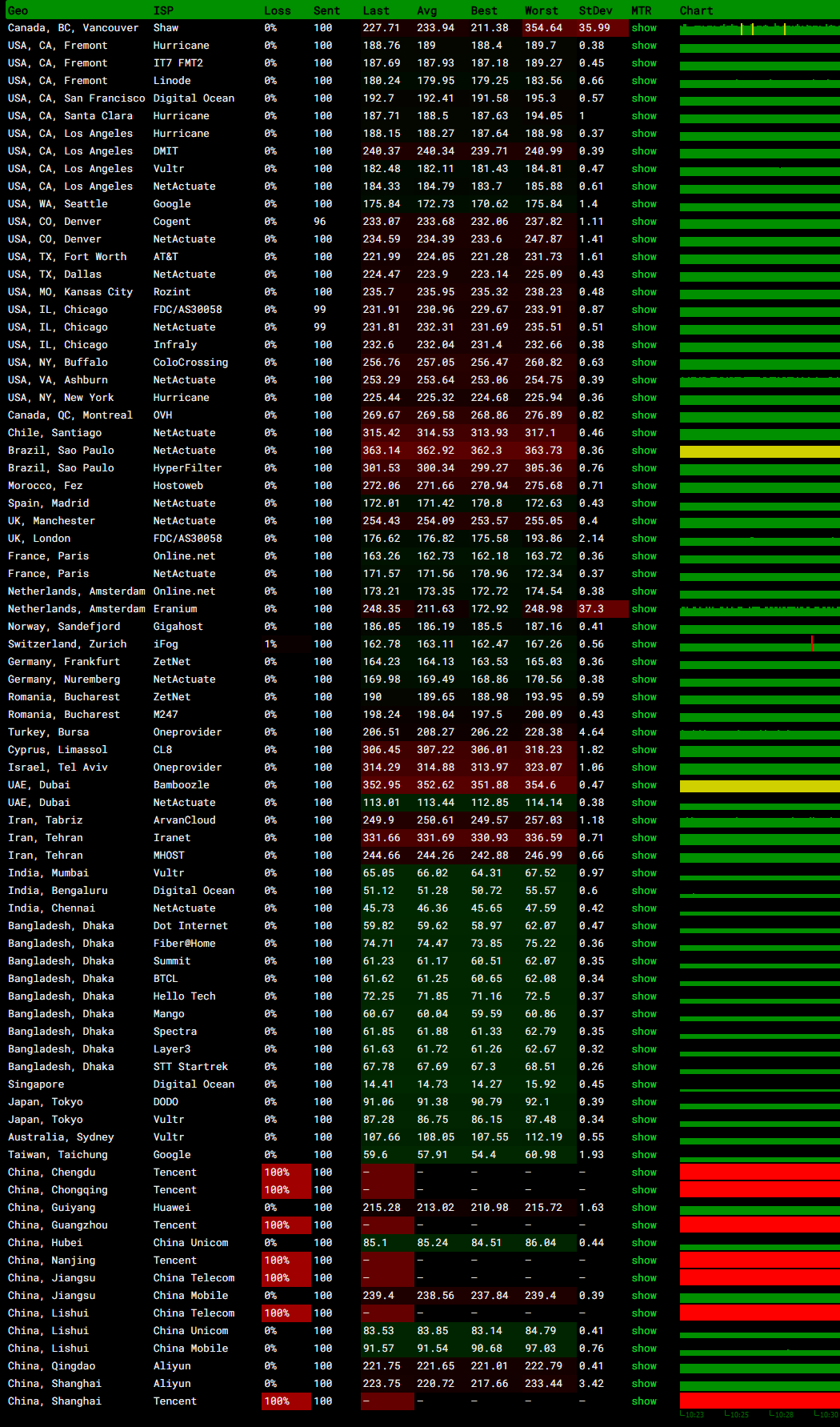This screenshot has height=1427, width=840.
Task: Click show link for Seattle Google row
Action: [x=643, y=204]
